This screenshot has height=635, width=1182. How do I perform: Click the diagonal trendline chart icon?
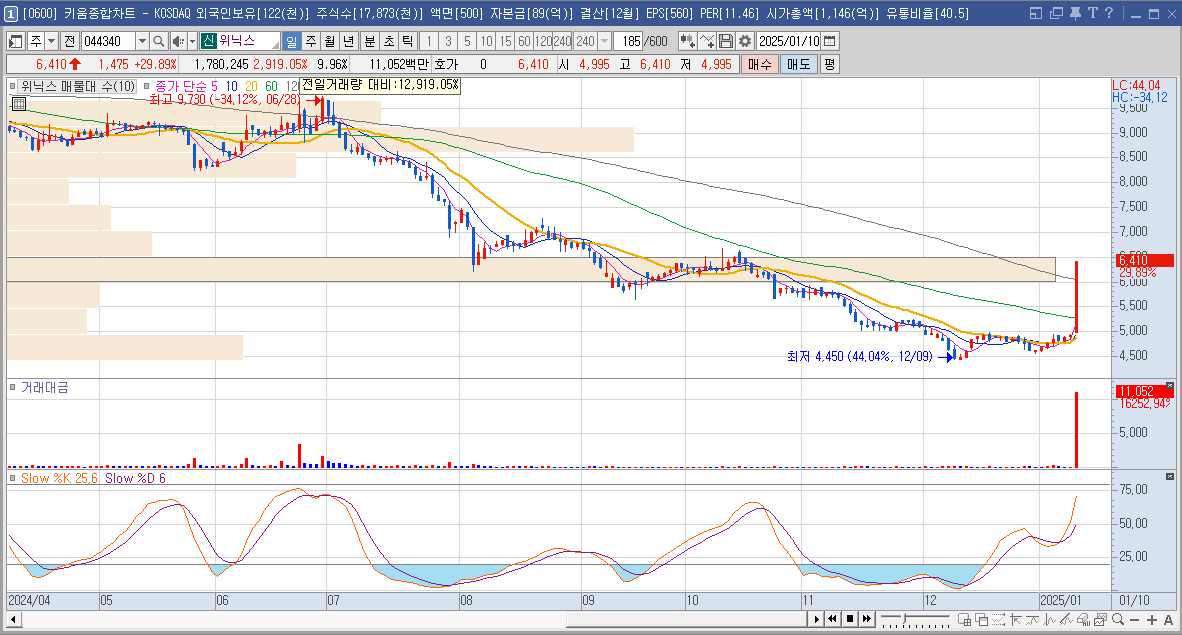pos(1066,620)
